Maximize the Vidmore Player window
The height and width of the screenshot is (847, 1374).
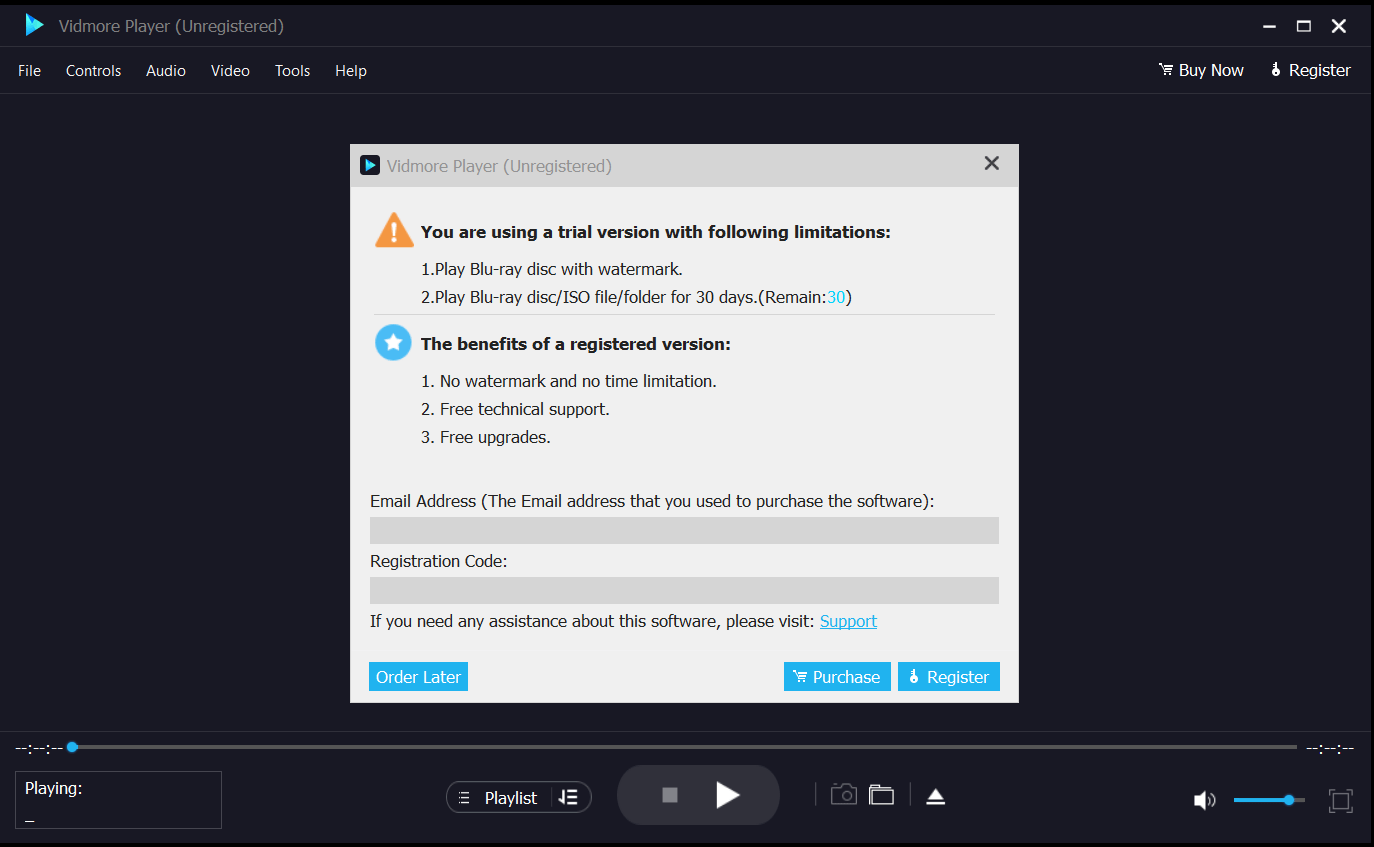pyautogui.click(x=1304, y=26)
